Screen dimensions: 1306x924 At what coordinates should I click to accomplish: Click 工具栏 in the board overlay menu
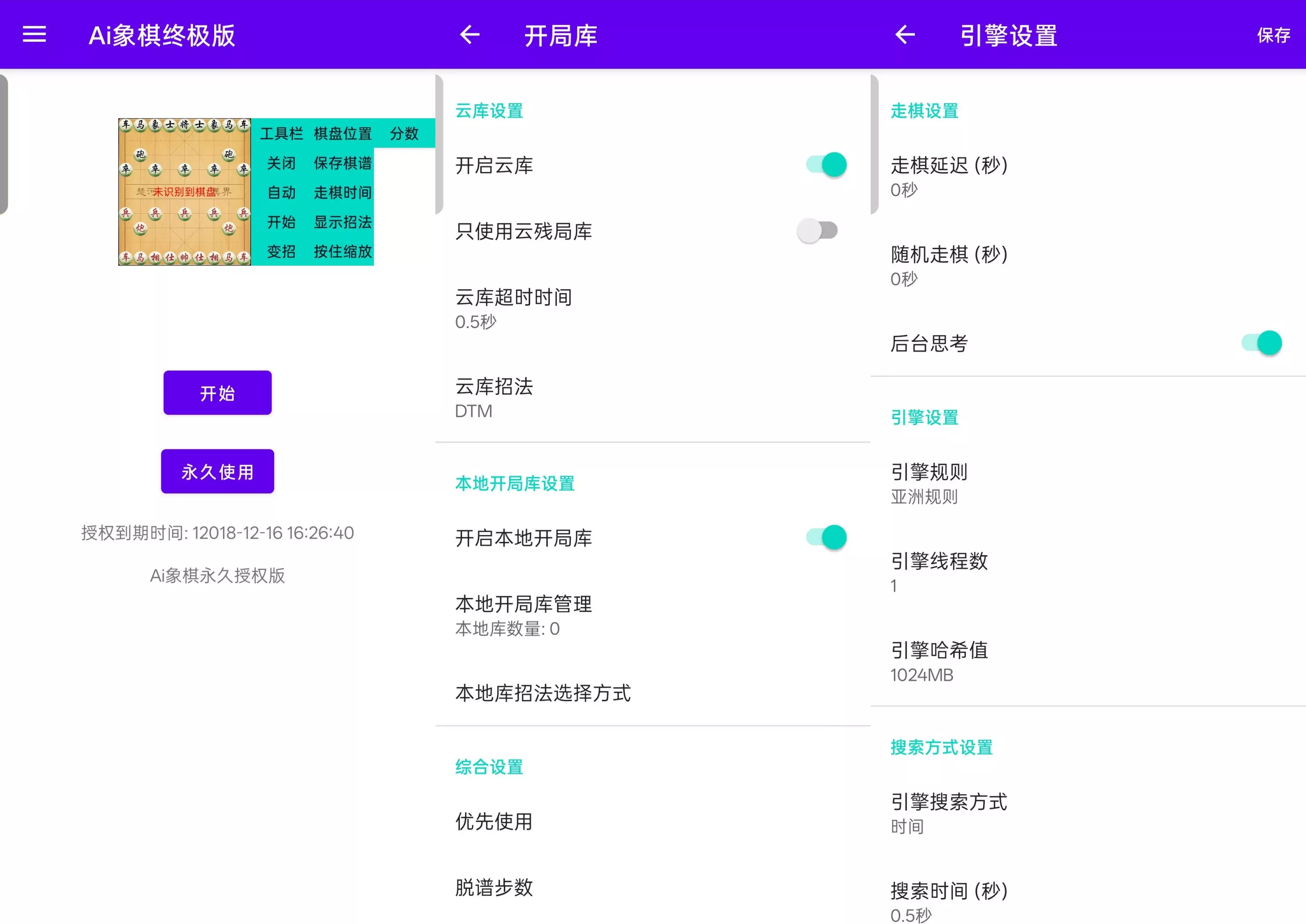click(x=281, y=134)
